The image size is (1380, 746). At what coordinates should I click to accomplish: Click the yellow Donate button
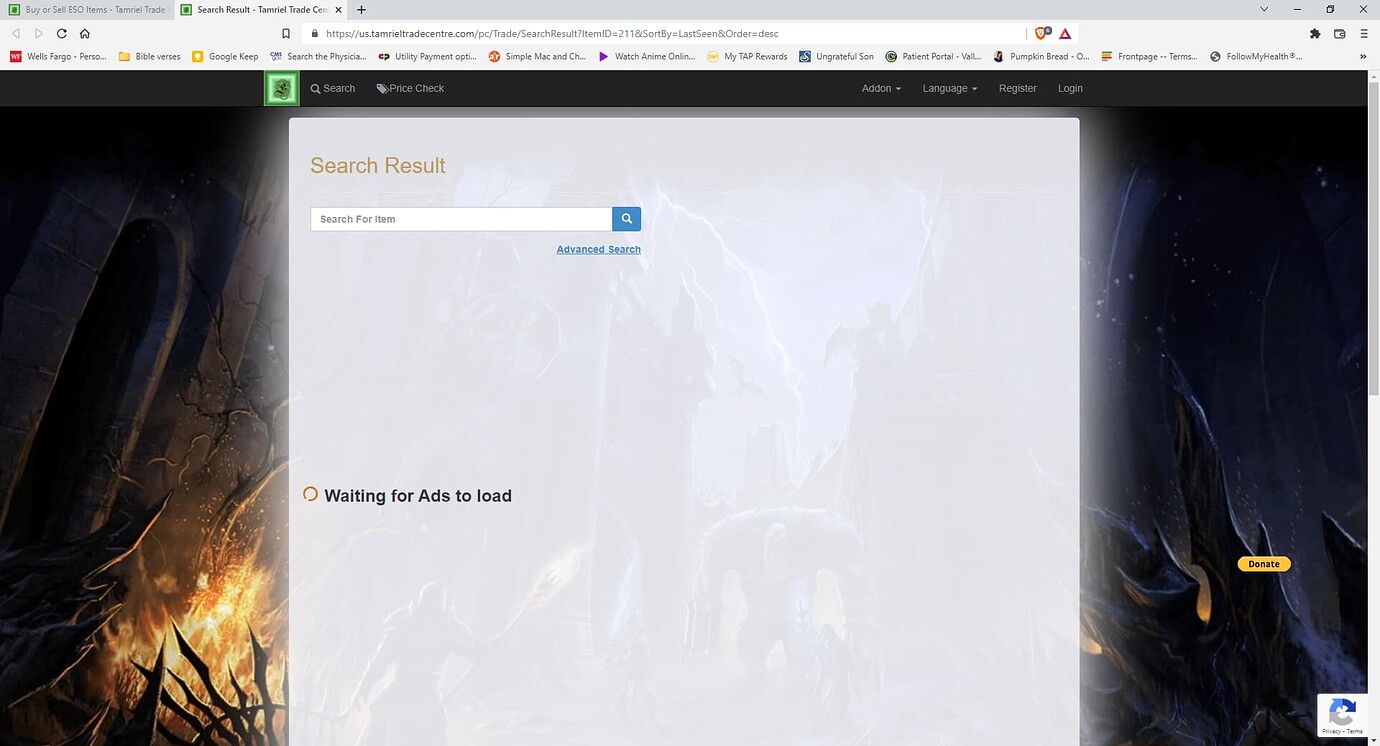[1264, 564]
